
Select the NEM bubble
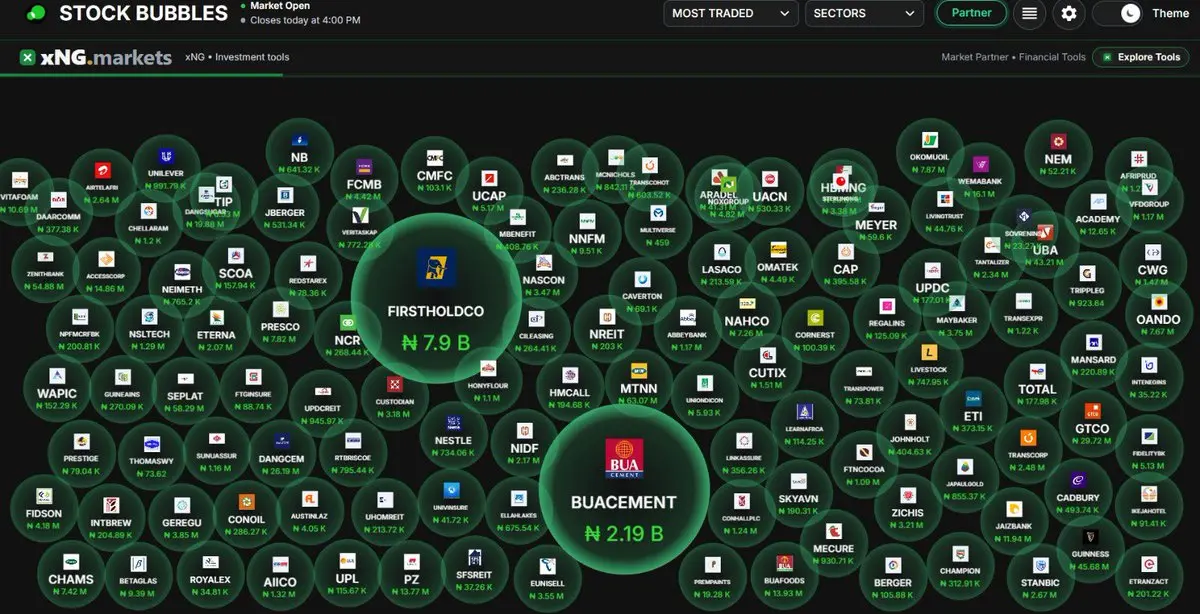[1057, 152]
